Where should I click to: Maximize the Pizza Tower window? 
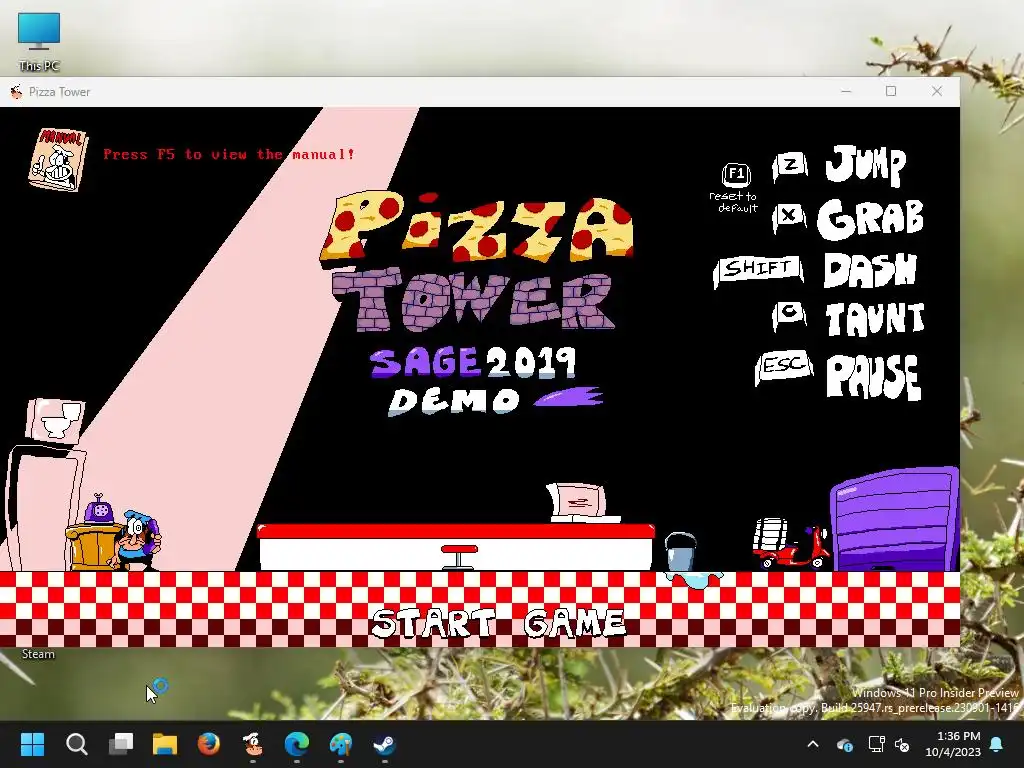click(891, 91)
